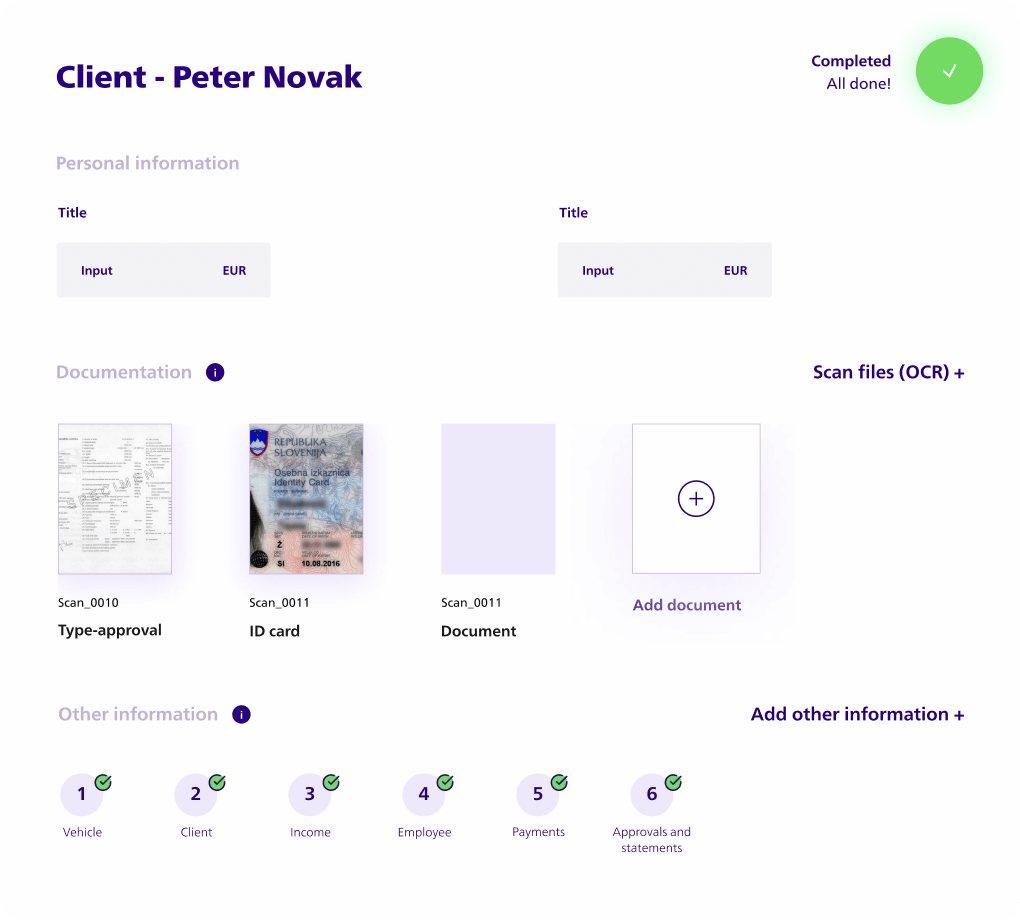Open the Other information info icon
Image resolution: width=1020 pixels, height=921 pixels.
[x=241, y=715]
